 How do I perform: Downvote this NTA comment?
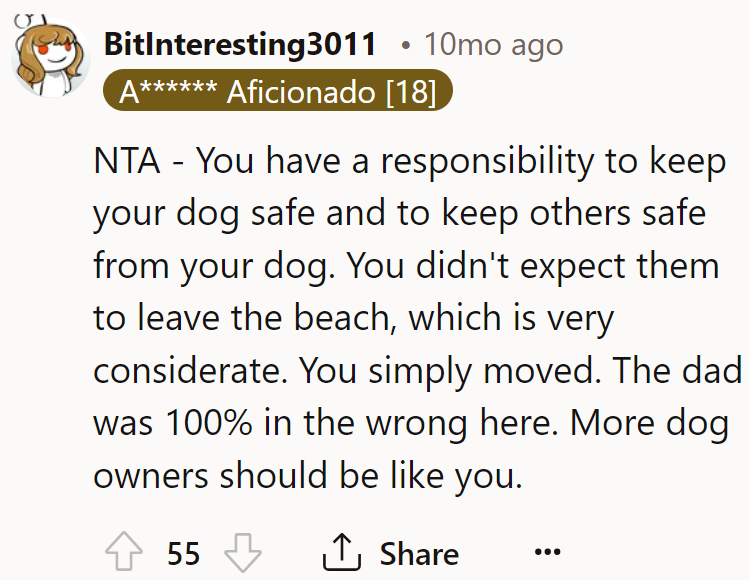tap(243, 553)
